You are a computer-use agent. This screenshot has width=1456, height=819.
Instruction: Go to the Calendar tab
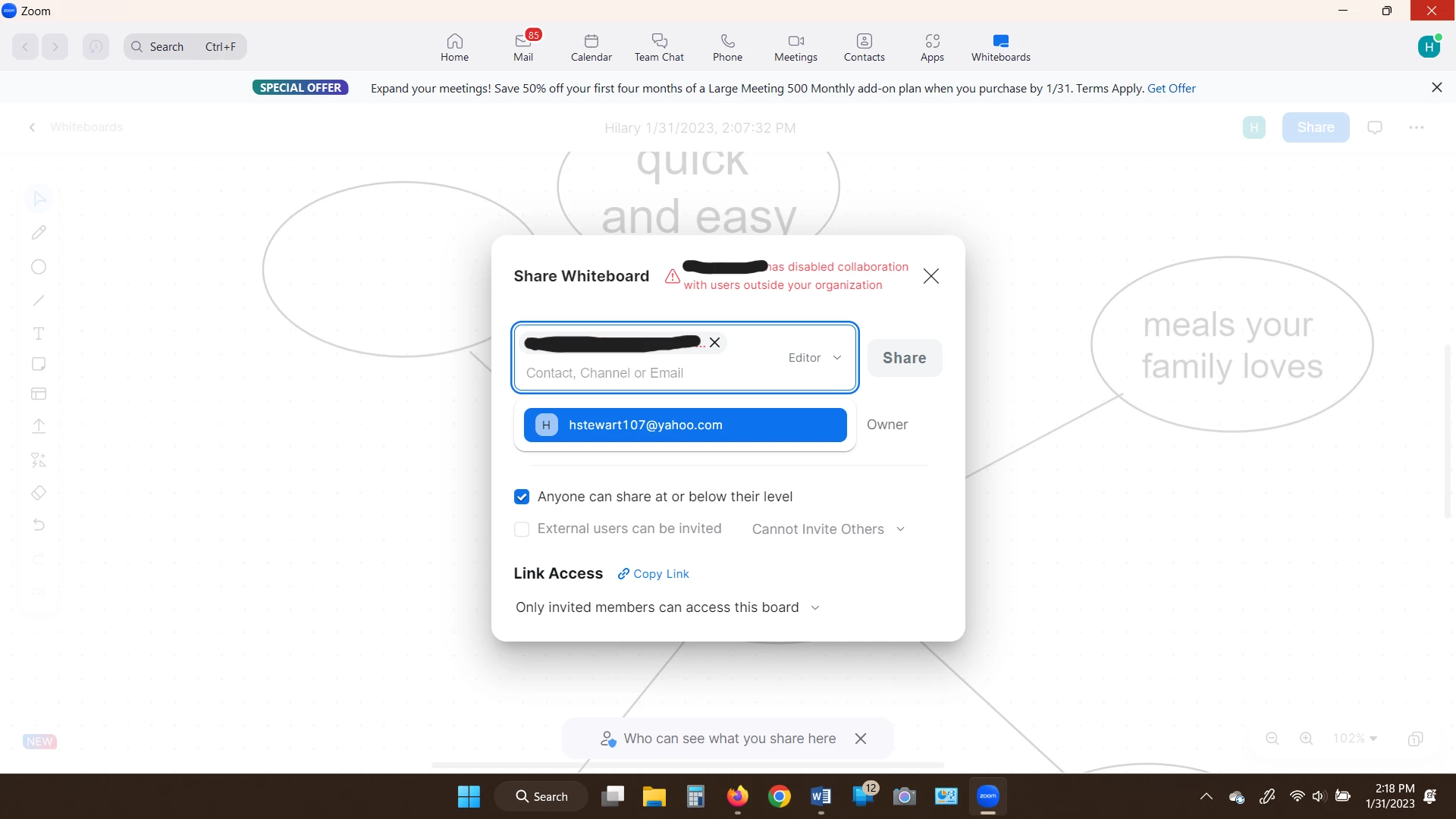pos(591,47)
